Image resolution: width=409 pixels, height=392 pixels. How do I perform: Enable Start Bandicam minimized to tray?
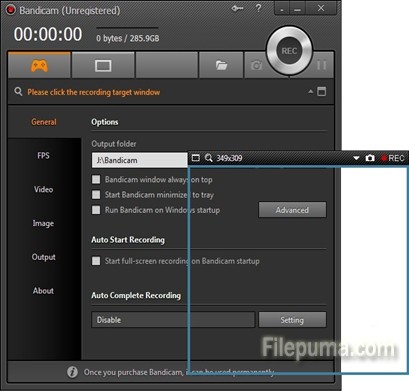point(96,195)
